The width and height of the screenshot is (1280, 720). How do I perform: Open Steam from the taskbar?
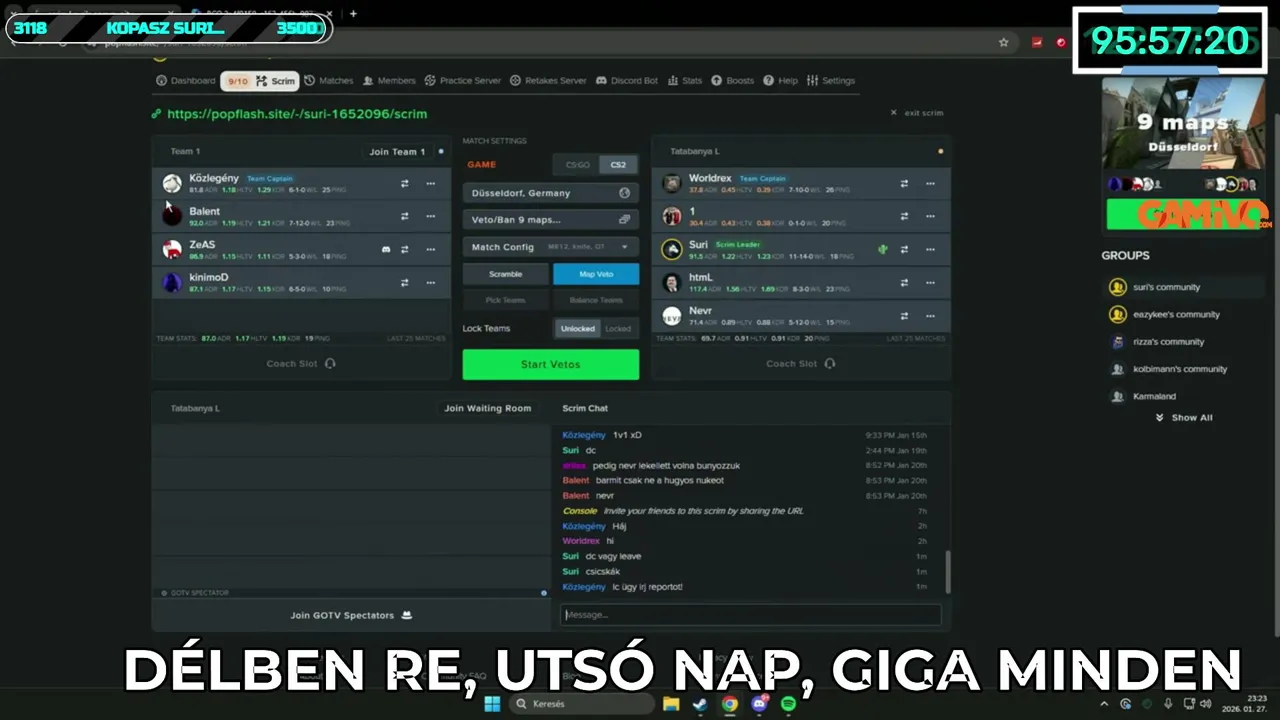[x=700, y=704]
